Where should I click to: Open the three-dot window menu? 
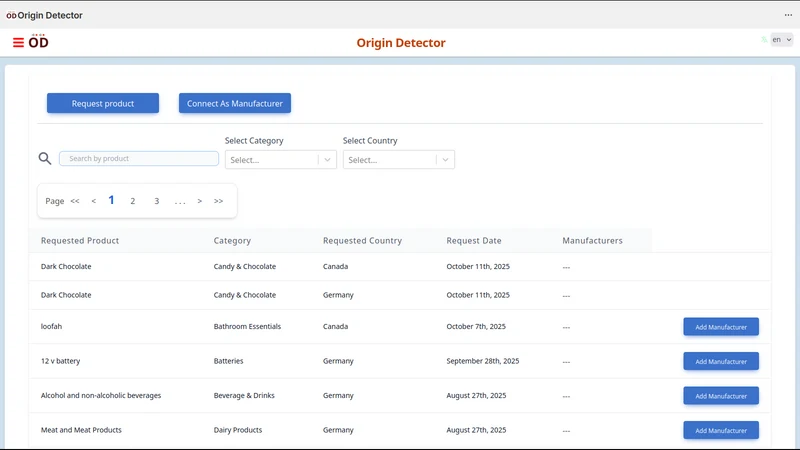tap(788, 15)
